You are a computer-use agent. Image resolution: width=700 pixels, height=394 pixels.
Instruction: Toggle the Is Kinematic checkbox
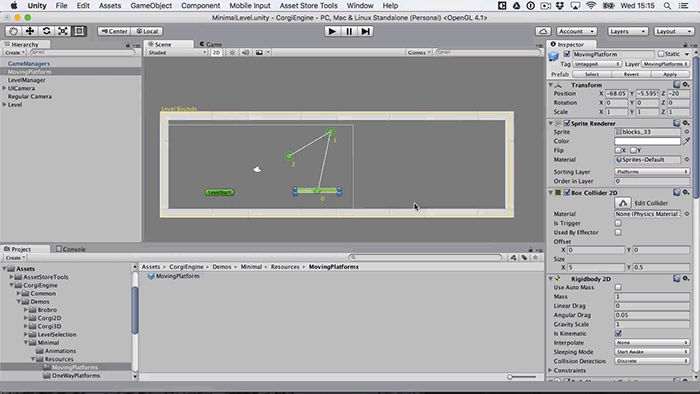pos(618,333)
